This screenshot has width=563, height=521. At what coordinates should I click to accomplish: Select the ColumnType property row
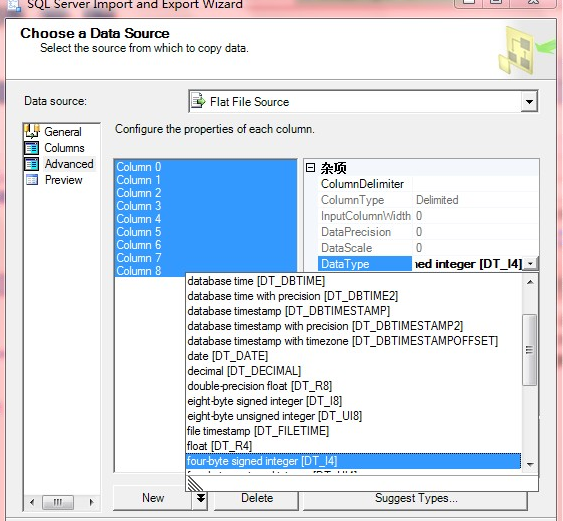click(428, 200)
